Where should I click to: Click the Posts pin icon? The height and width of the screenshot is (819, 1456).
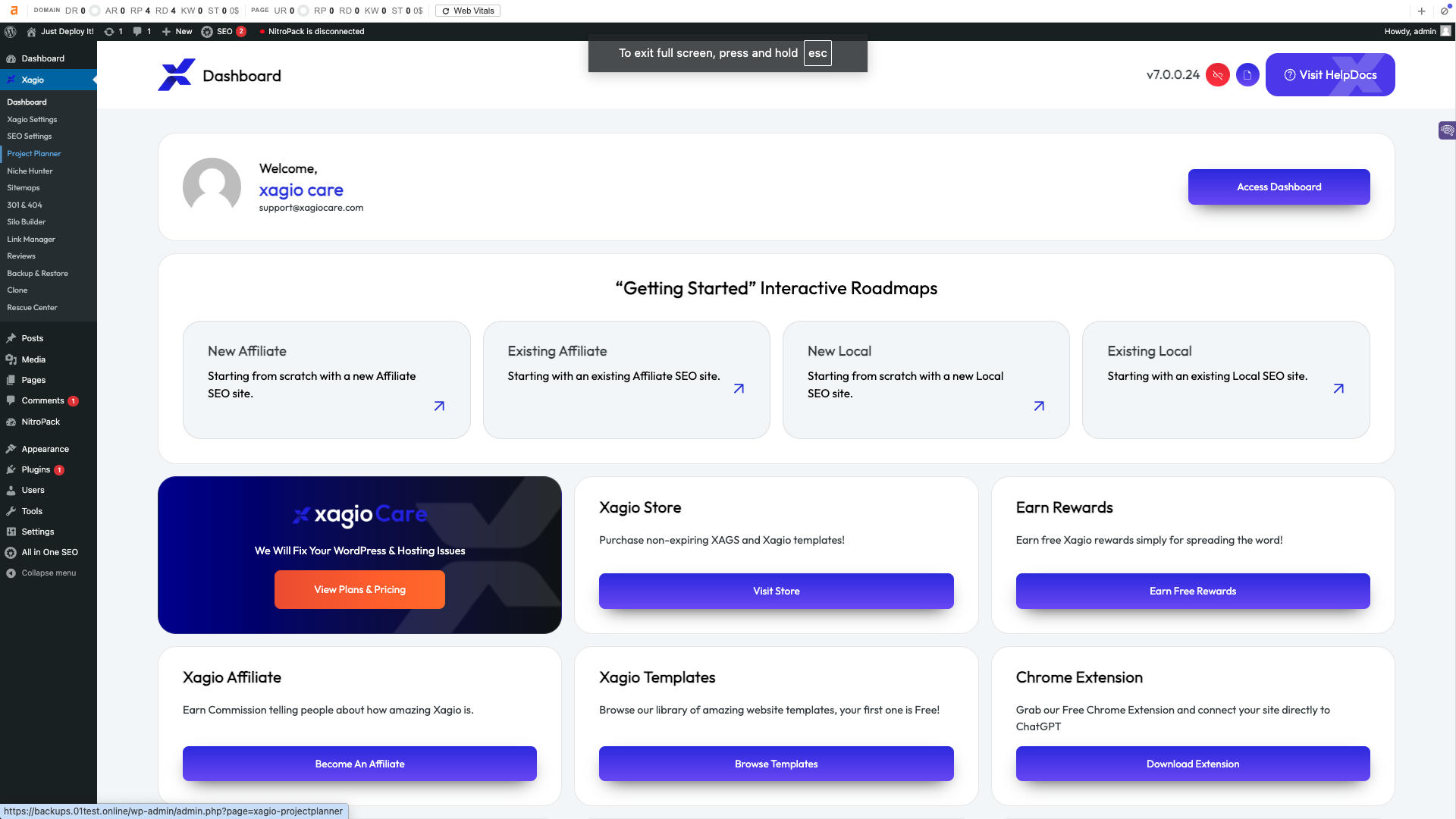pos(11,338)
